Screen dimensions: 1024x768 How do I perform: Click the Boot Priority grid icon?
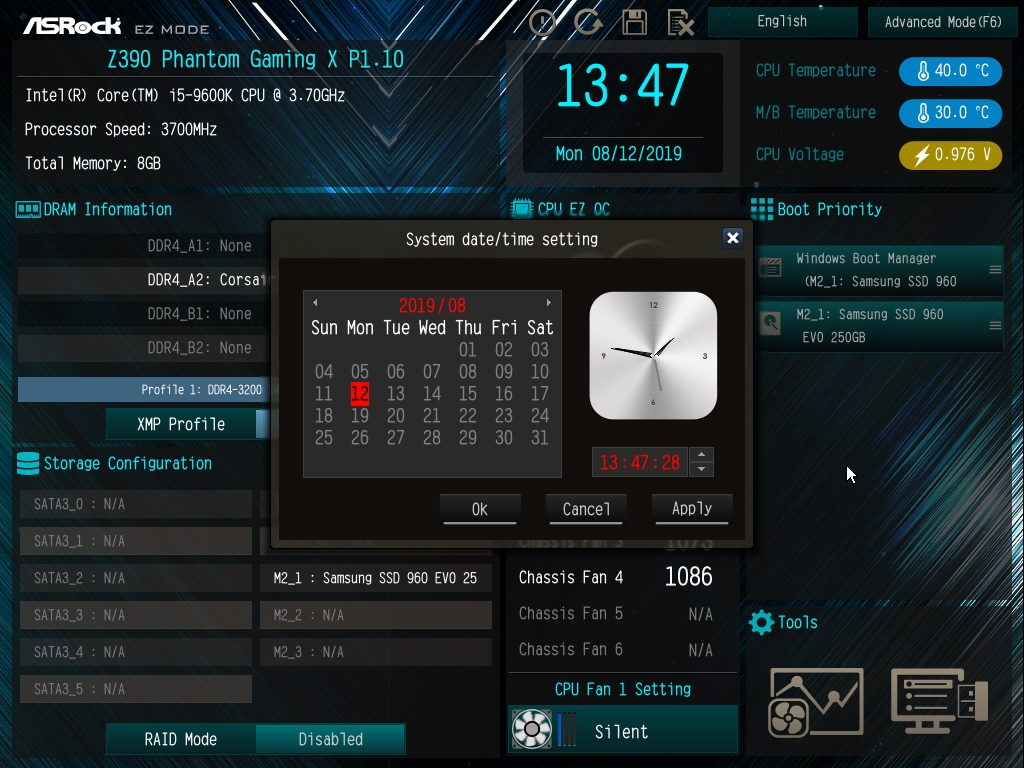point(761,209)
